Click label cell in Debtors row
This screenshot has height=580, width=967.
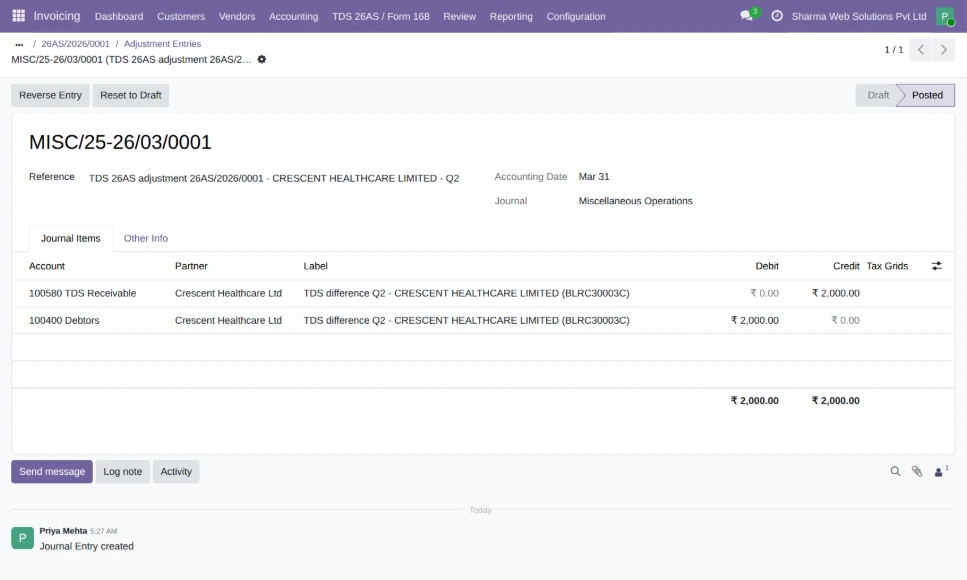pyautogui.click(x=466, y=320)
